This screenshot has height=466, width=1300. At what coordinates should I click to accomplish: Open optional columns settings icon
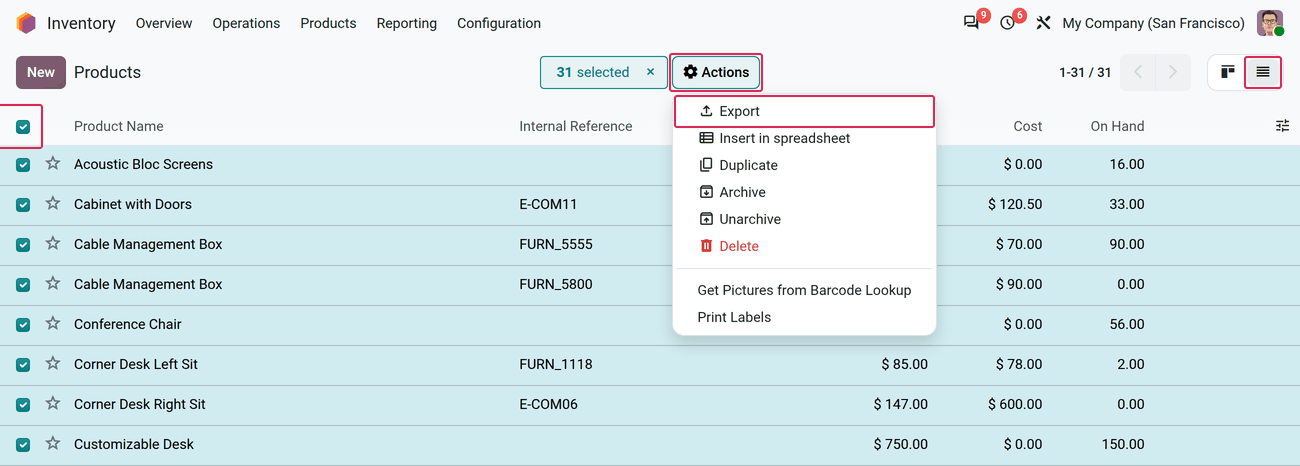click(1282, 126)
